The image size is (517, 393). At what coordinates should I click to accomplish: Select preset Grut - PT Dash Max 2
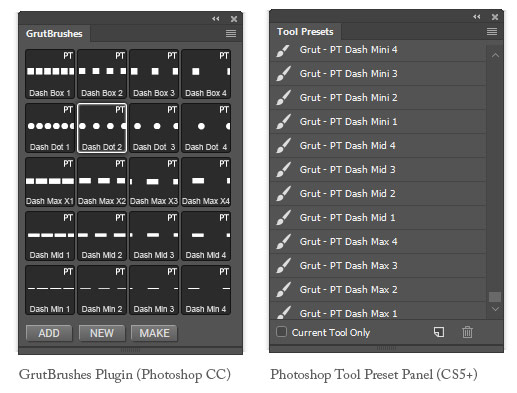coord(378,290)
